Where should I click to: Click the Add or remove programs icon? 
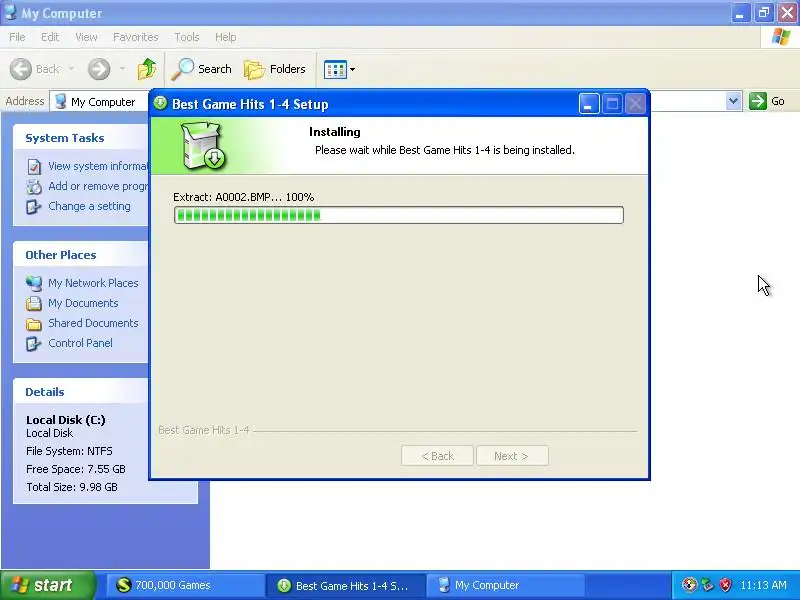[34, 187]
